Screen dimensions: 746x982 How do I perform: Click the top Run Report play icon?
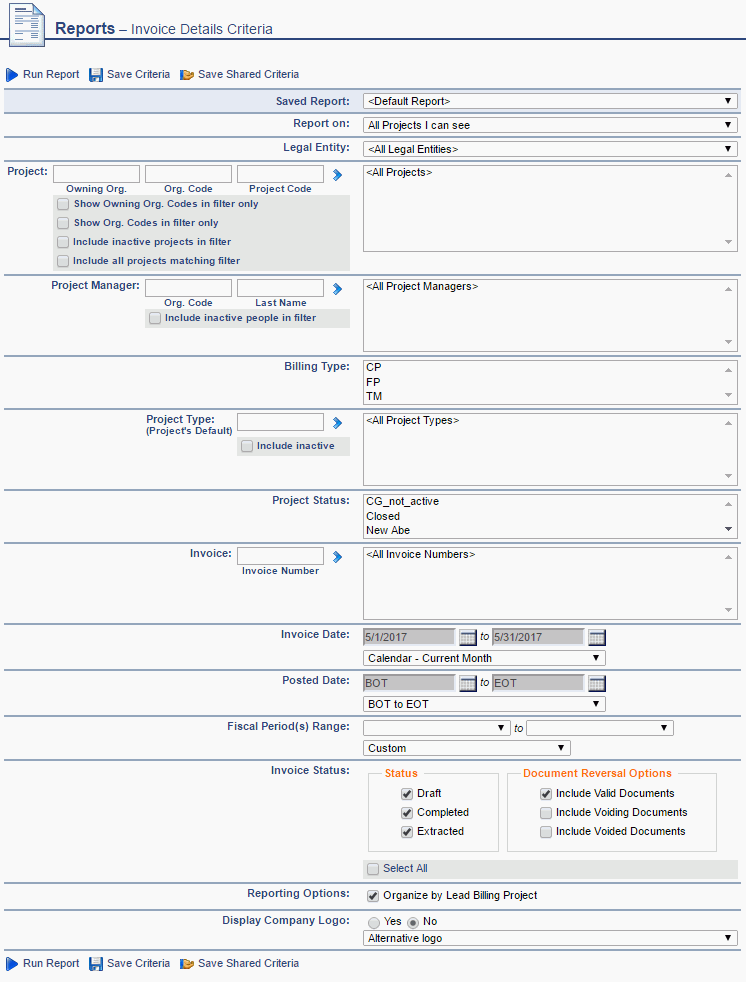[x=12, y=75]
